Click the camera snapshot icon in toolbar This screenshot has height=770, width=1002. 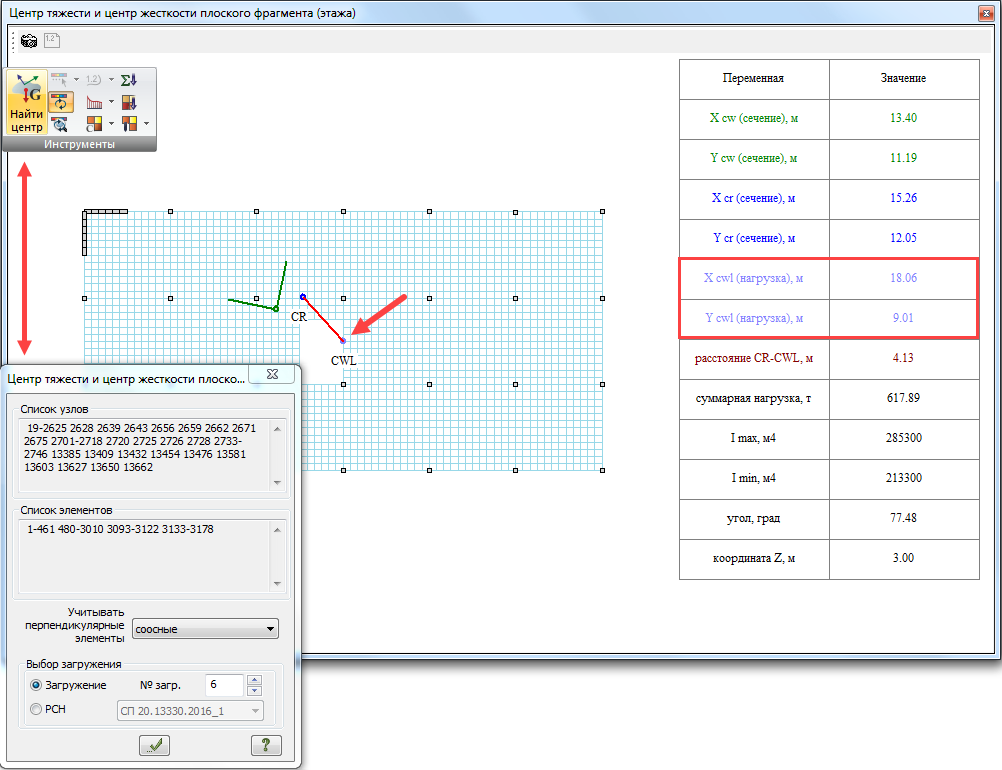click(x=29, y=41)
